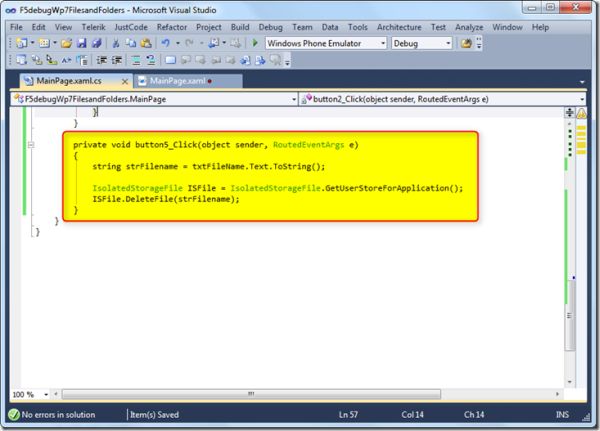The width and height of the screenshot is (600, 431).
Task: Click the 'string strFilename' code line
Action: [x=209, y=167]
